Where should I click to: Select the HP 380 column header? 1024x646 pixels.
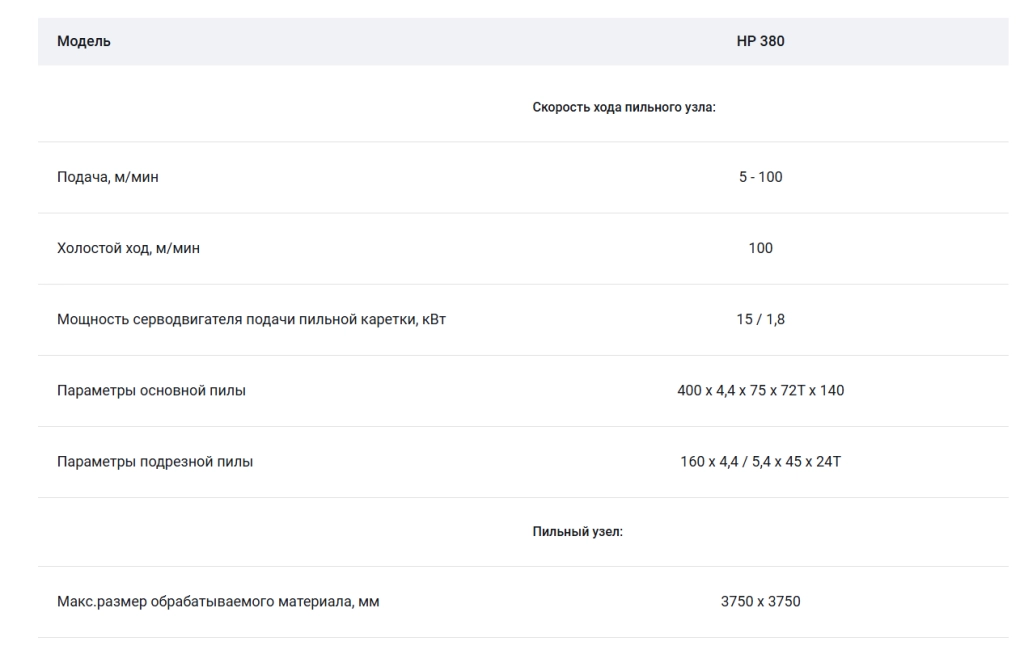pyautogui.click(x=760, y=41)
